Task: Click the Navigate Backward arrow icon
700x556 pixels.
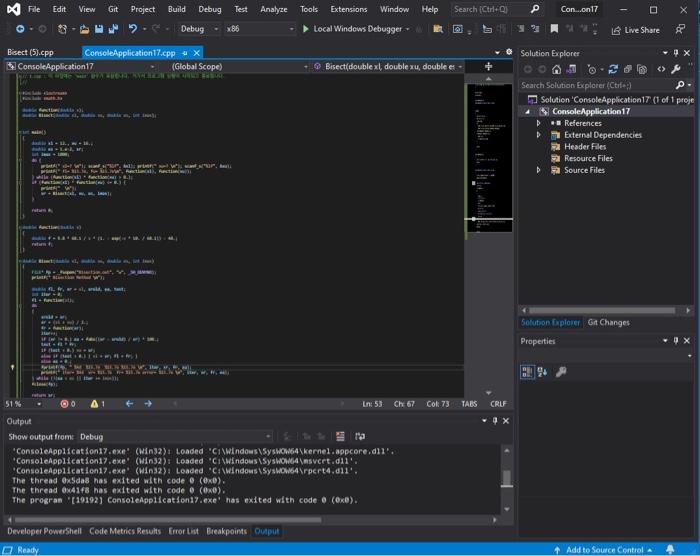Action: pos(20,29)
